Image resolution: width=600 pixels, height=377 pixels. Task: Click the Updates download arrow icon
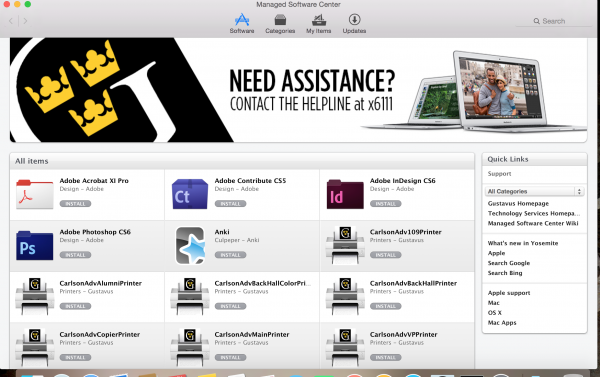point(354,20)
